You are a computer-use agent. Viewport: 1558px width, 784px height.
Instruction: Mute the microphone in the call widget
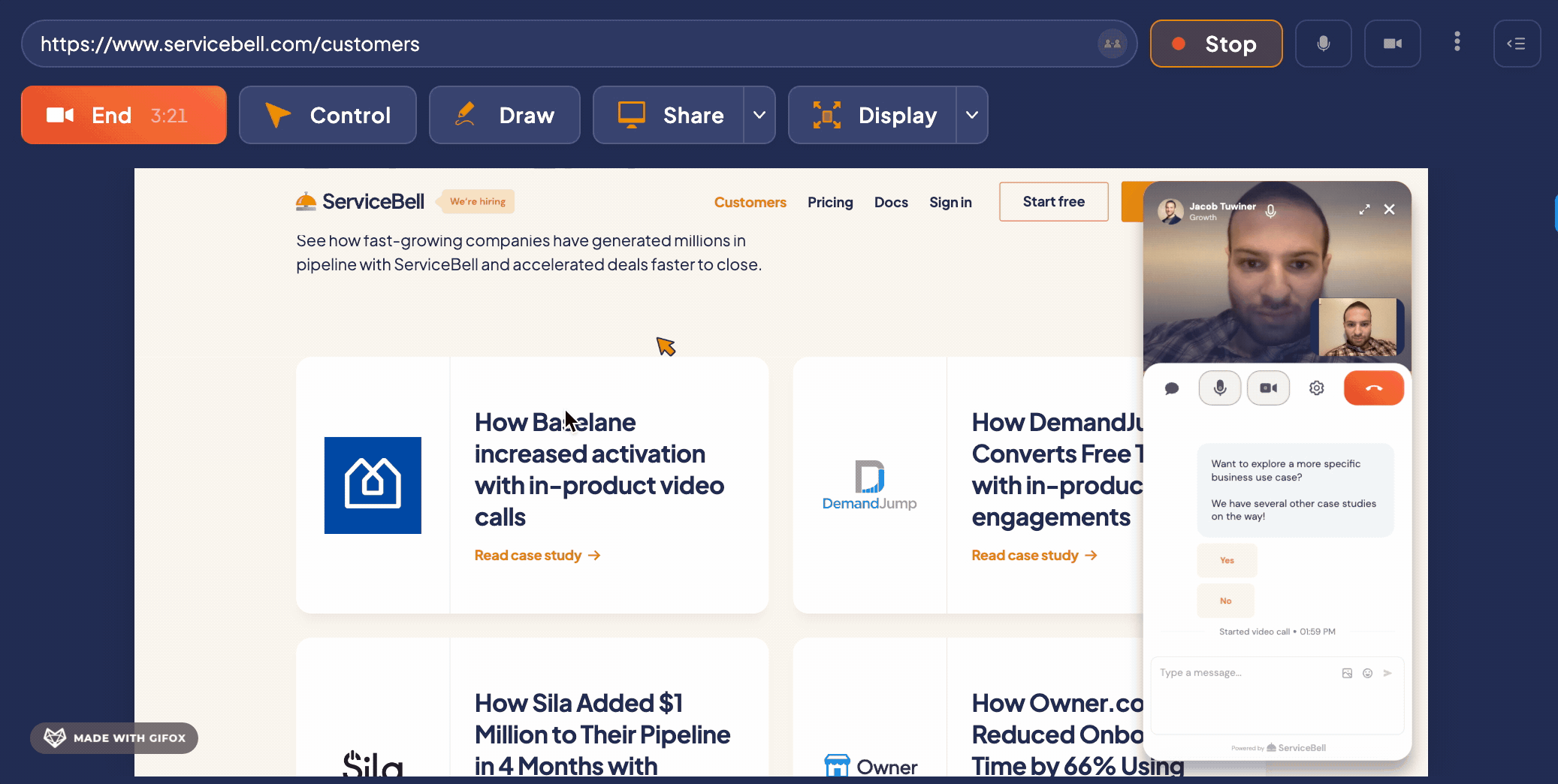point(1219,387)
